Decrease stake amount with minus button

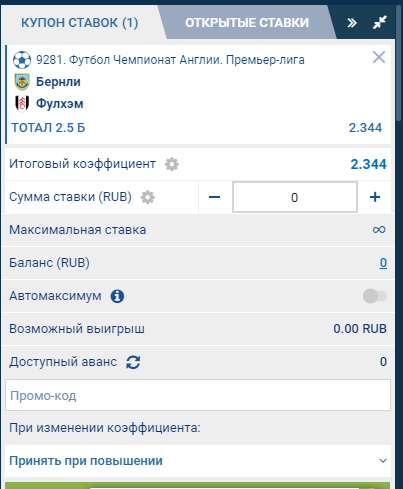(x=214, y=197)
